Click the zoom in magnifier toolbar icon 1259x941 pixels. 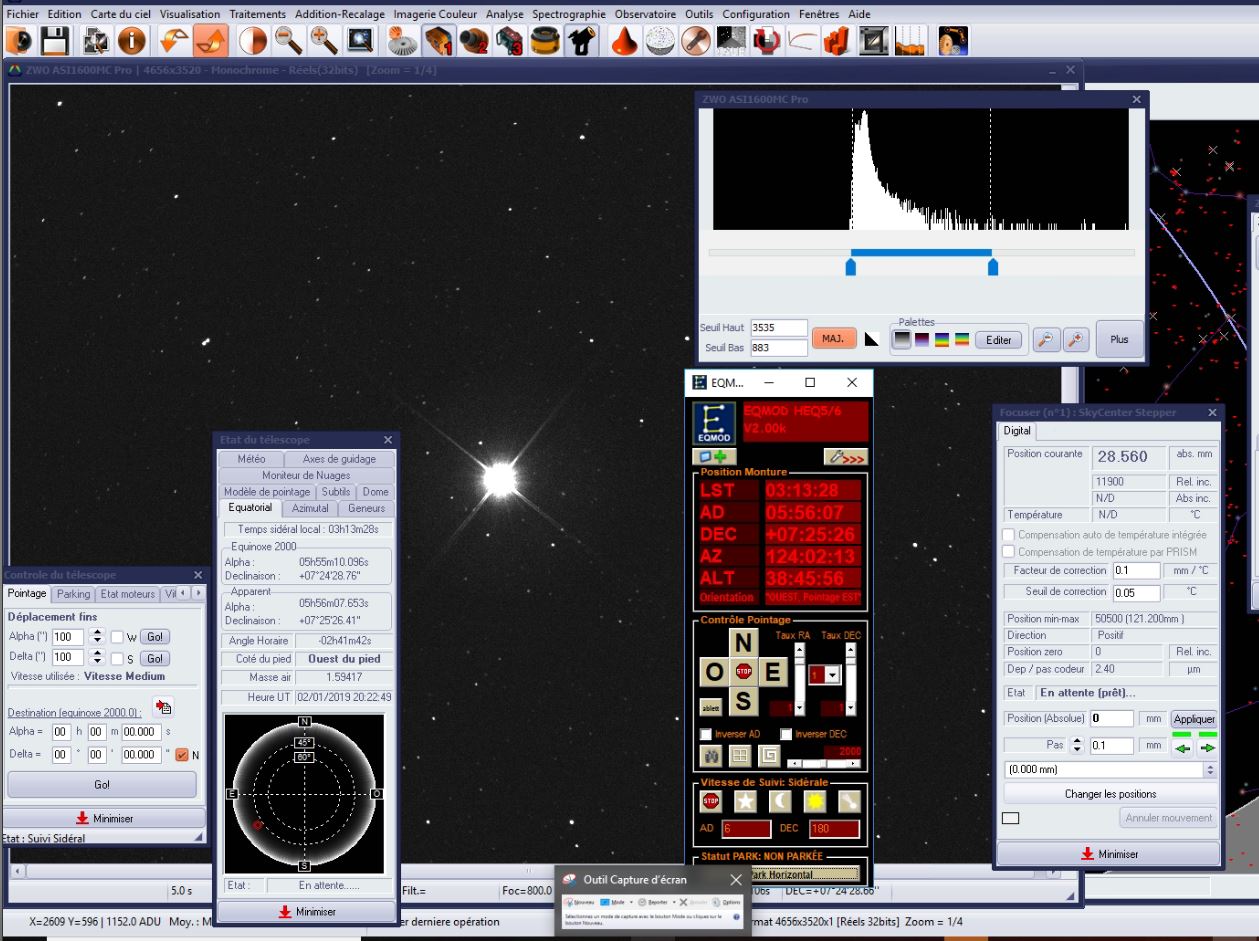[x=324, y=41]
